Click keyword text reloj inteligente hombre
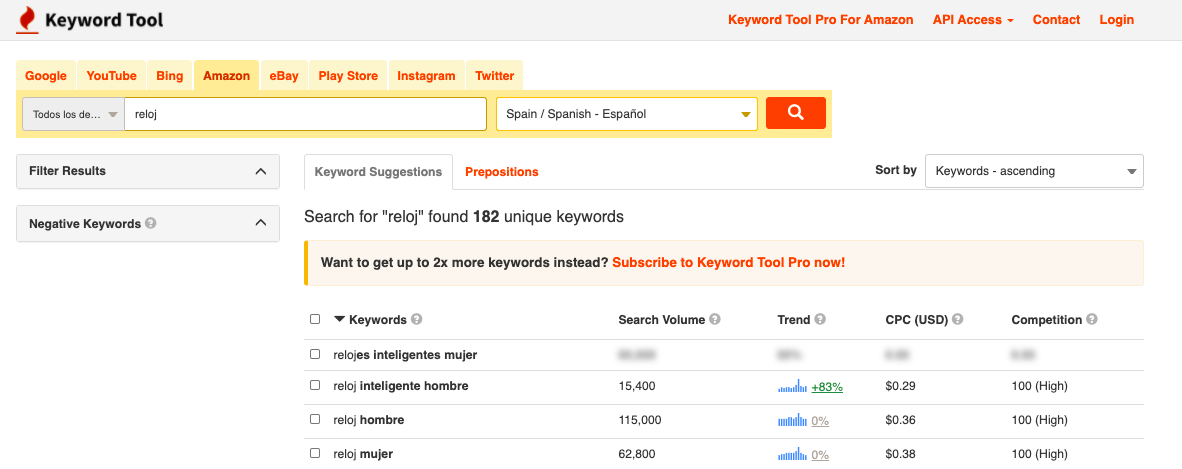 [x=401, y=386]
